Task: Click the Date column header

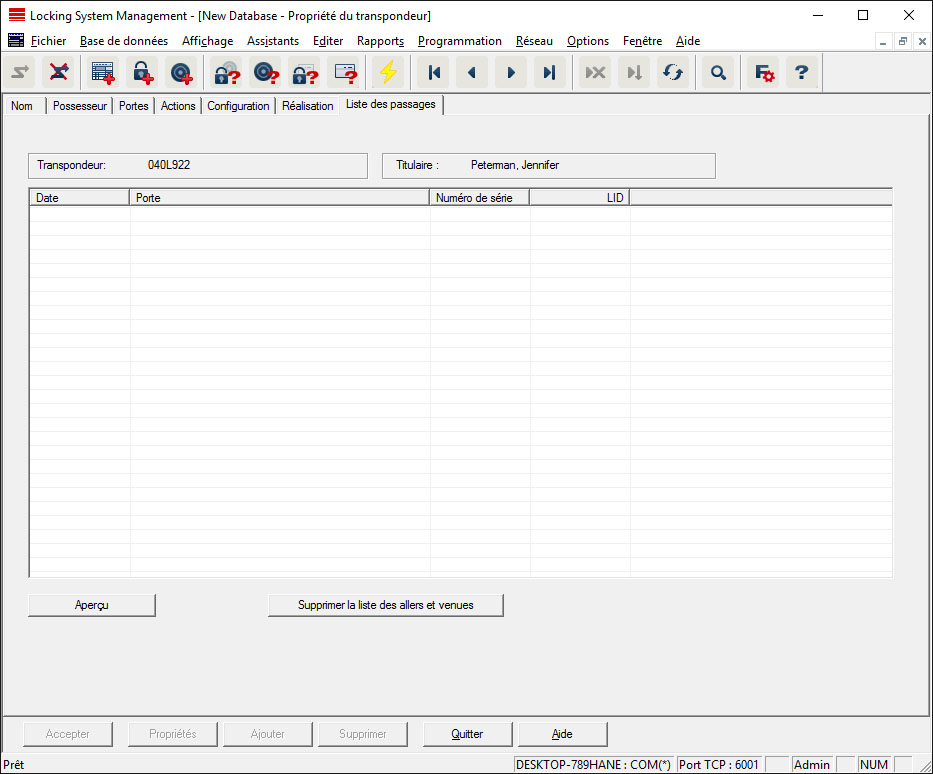Action: [80, 198]
